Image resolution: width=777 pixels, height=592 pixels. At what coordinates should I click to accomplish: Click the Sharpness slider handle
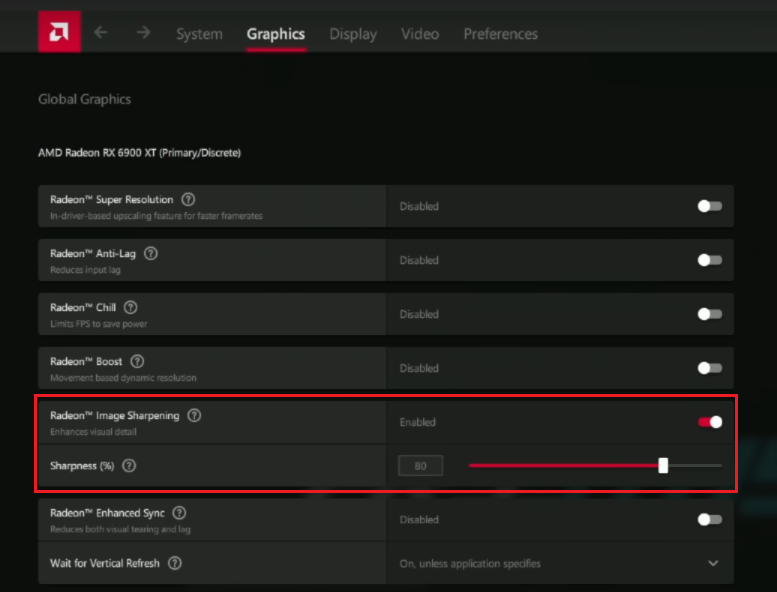[x=663, y=465]
